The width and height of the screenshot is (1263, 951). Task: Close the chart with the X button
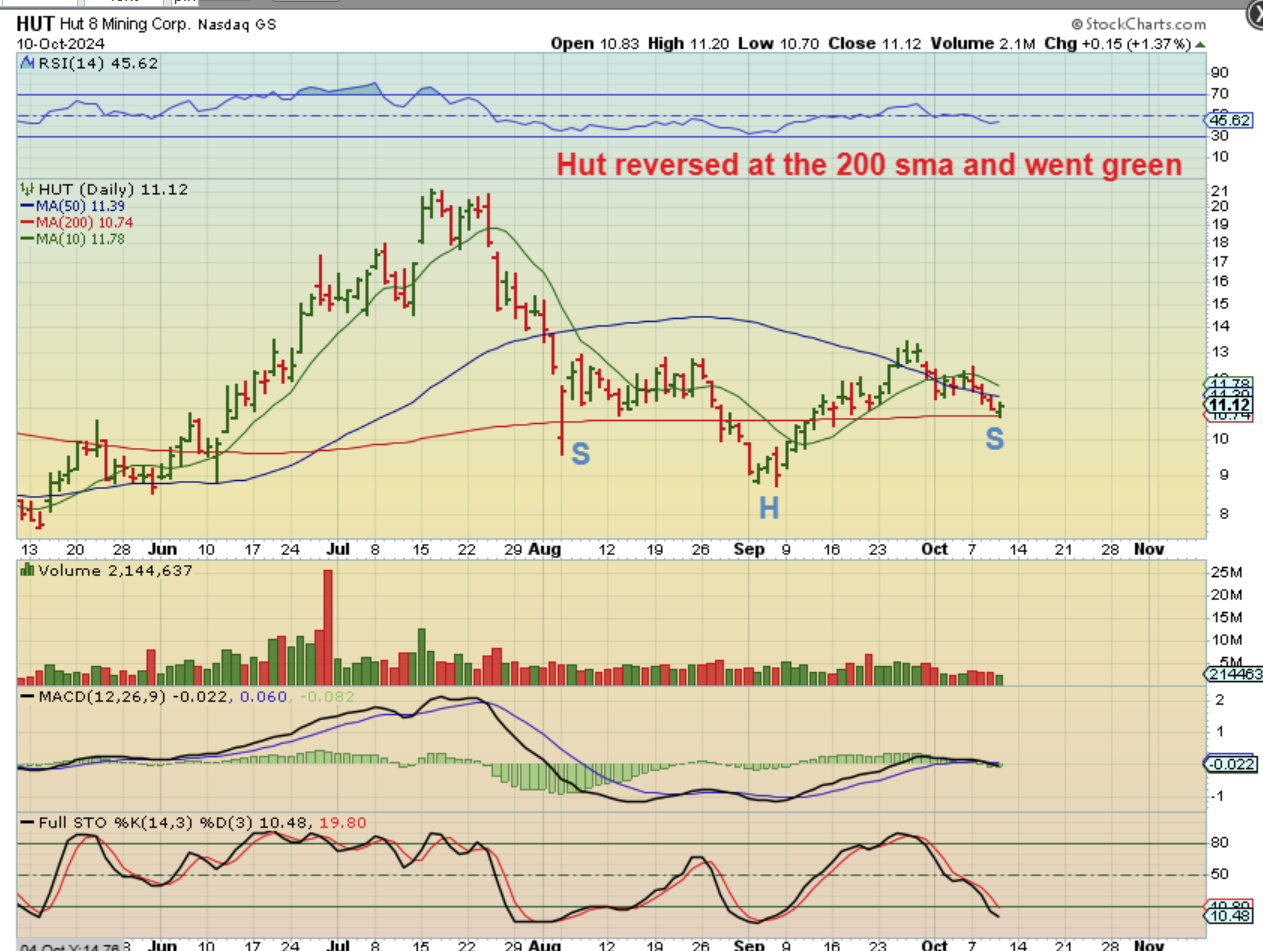(1256, 13)
